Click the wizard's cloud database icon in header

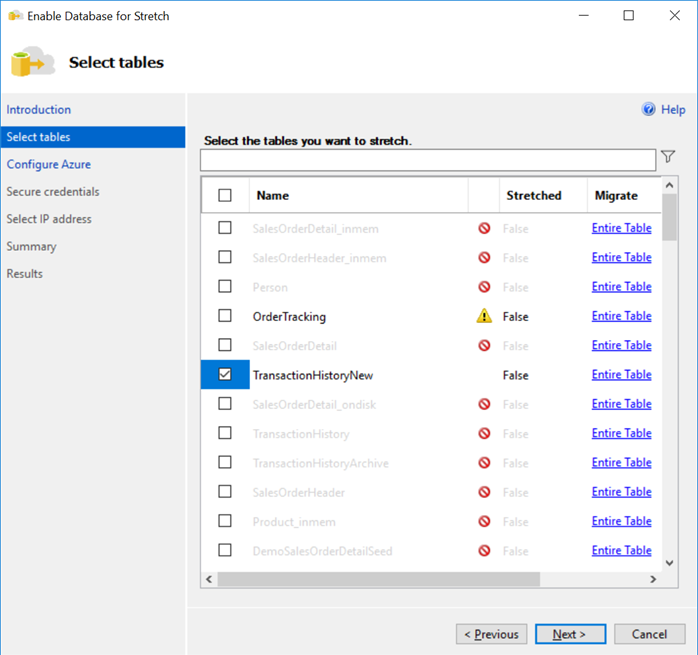(32, 63)
